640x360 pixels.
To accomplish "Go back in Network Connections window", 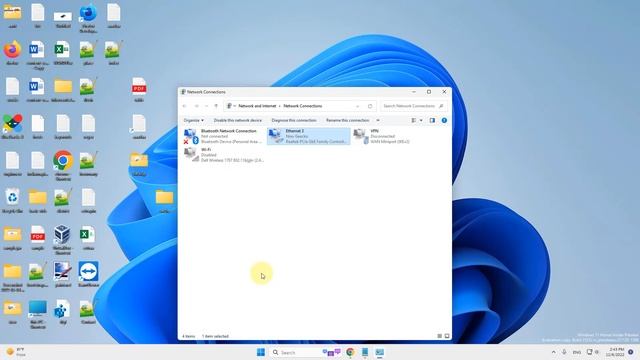I will pos(184,106).
